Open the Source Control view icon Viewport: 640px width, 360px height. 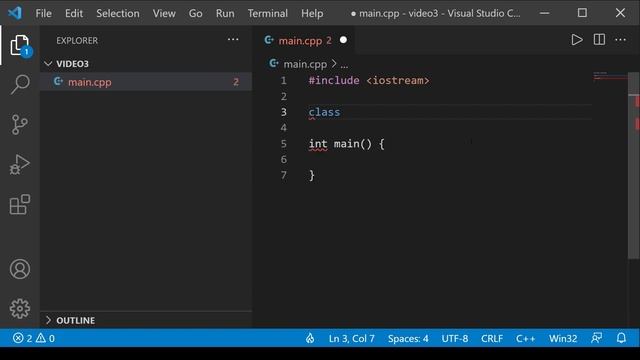point(20,124)
